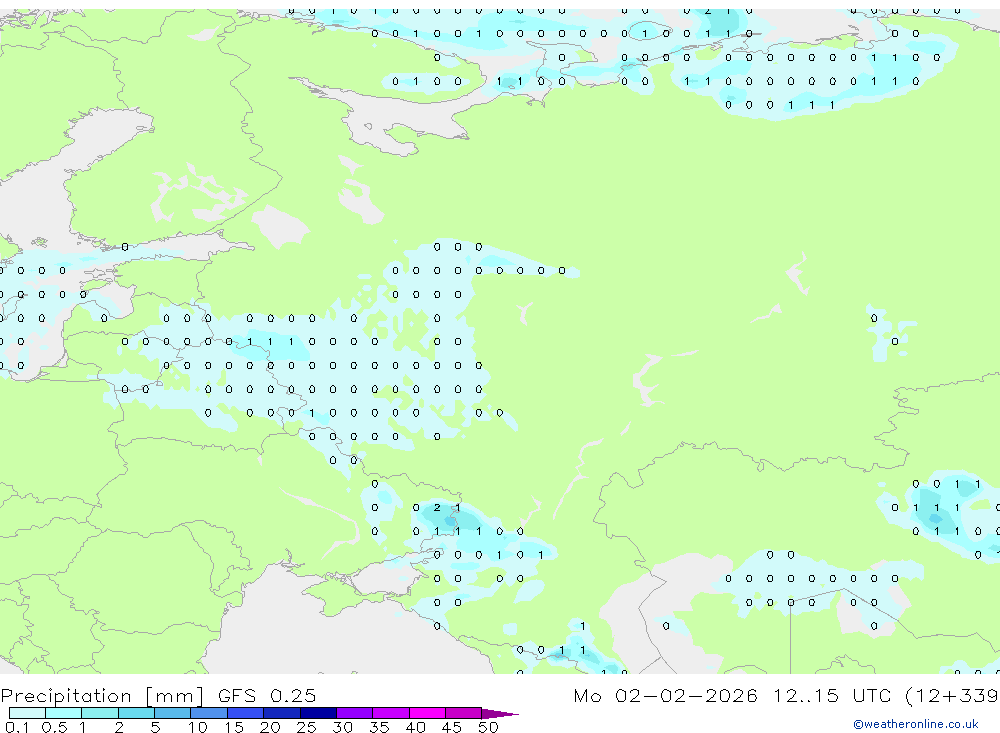Click the legend label '50'
Viewport: 1000px width, 733px height.
tap(488, 727)
